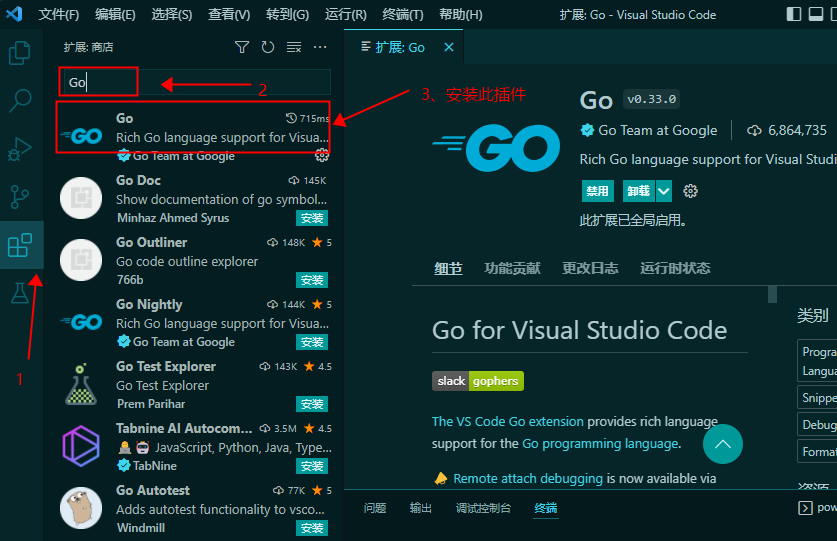Image resolution: width=837 pixels, height=541 pixels.
Task: Close the 扩展: Go editor tab
Action: (x=449, y=48)
